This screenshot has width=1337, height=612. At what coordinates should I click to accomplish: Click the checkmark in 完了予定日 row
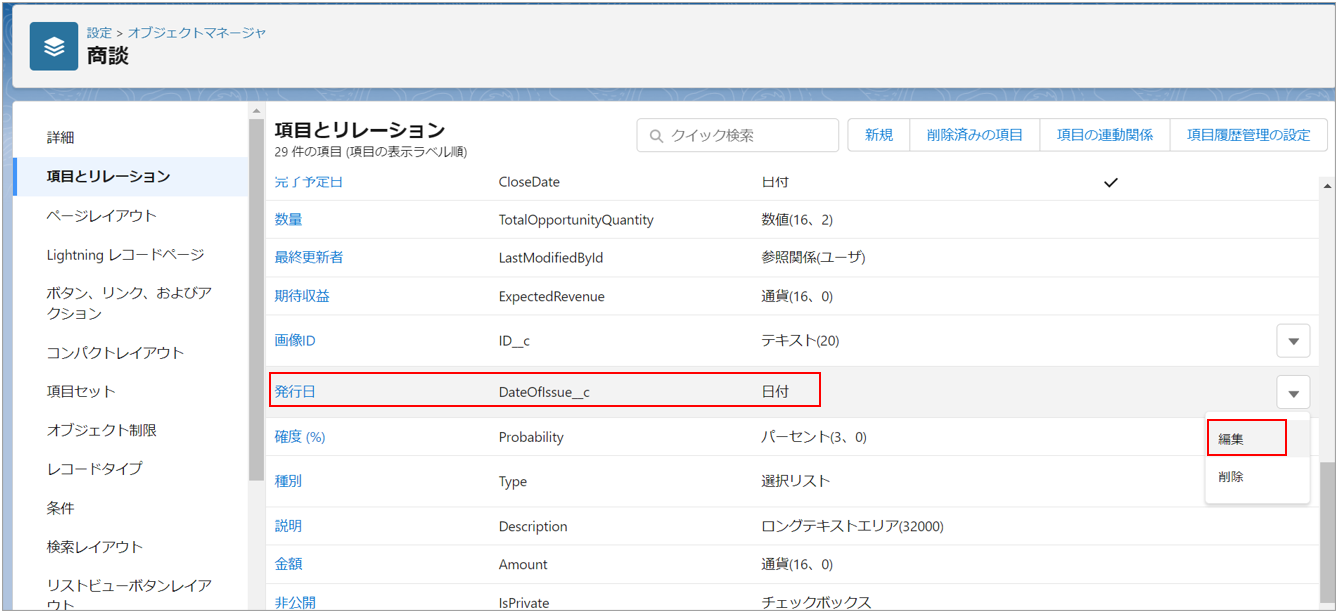(1110, 182)
